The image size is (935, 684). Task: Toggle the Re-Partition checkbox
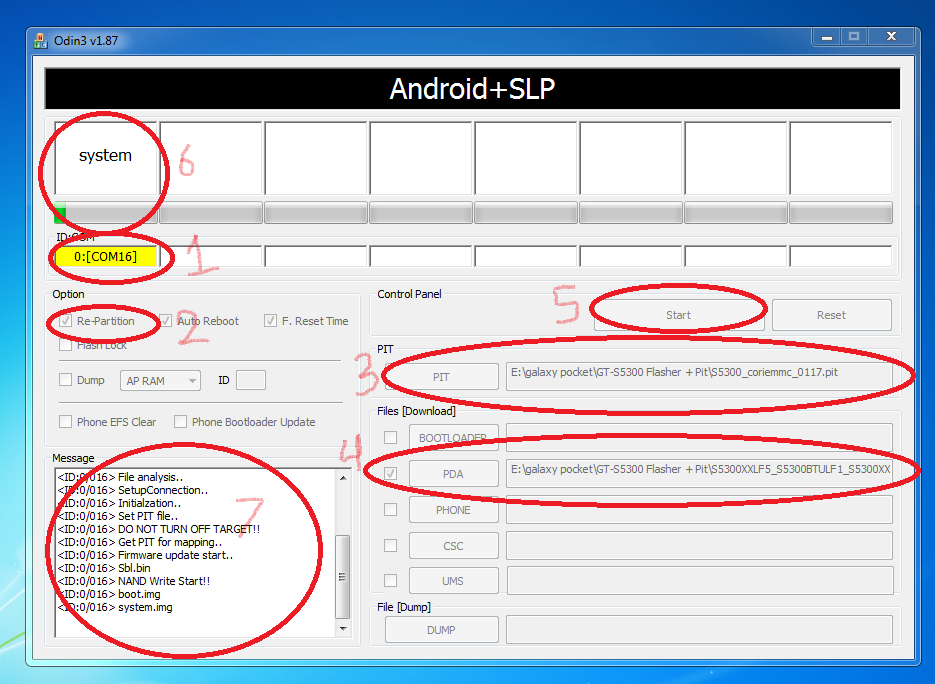[66, 321]
